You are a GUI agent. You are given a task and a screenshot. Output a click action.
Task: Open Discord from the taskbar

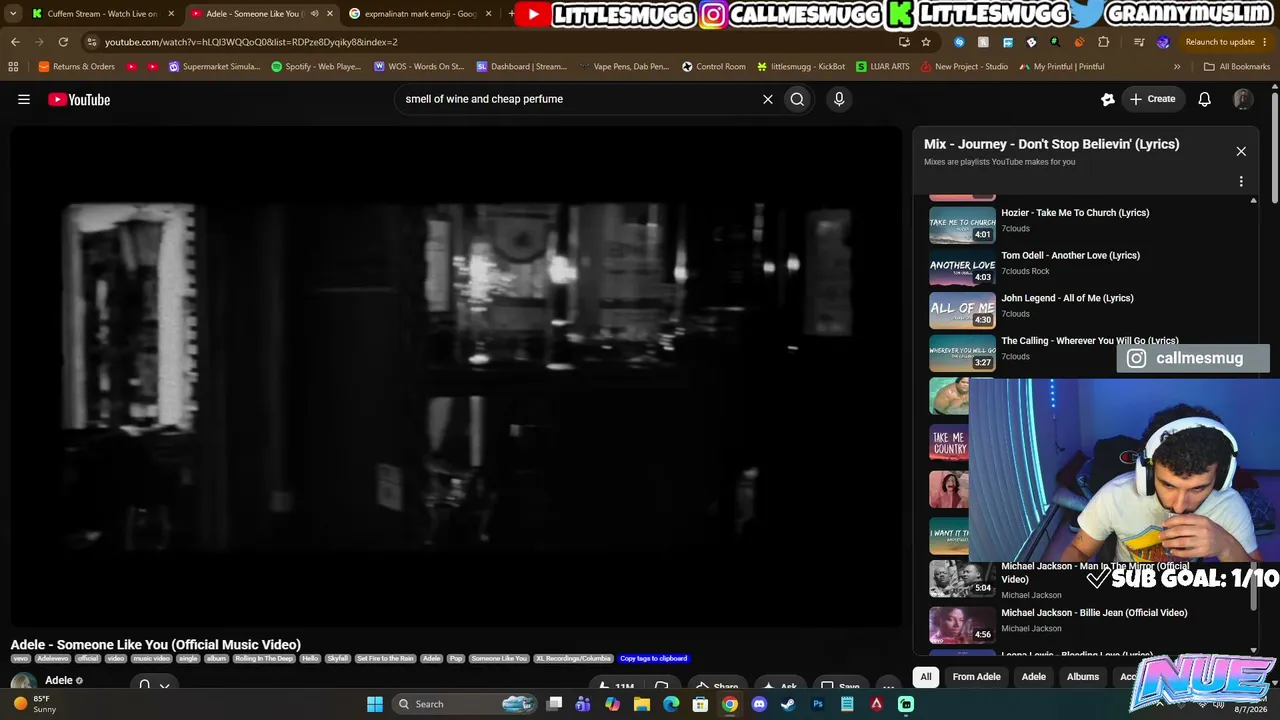tap(759, 704)
